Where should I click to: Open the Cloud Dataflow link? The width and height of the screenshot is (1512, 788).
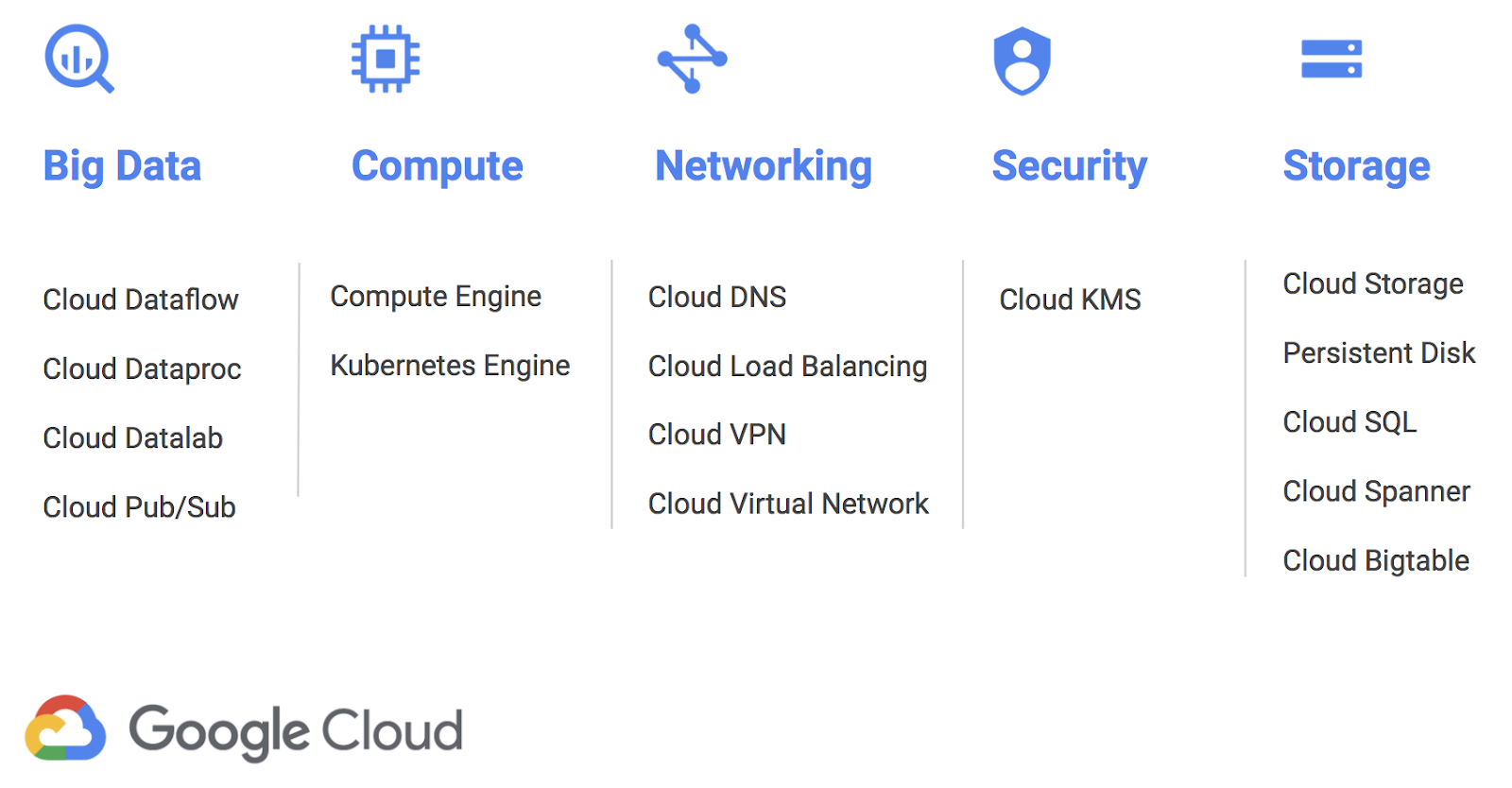point(141,300)
